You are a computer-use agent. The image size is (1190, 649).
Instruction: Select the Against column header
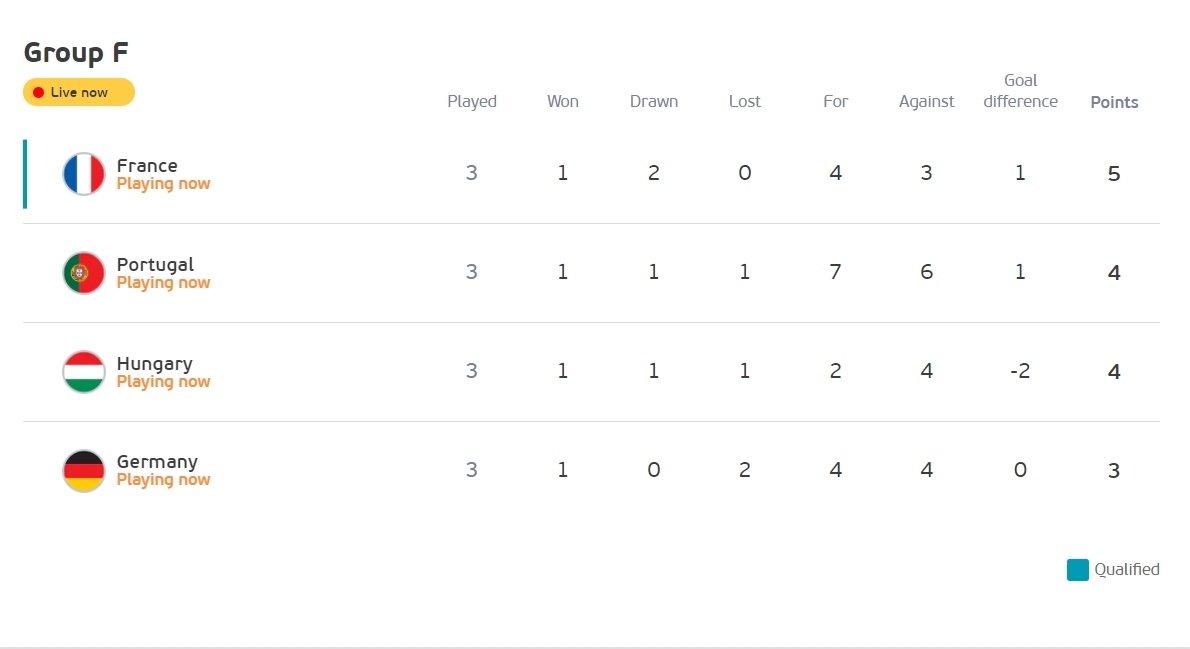click(x=926, y=102)
